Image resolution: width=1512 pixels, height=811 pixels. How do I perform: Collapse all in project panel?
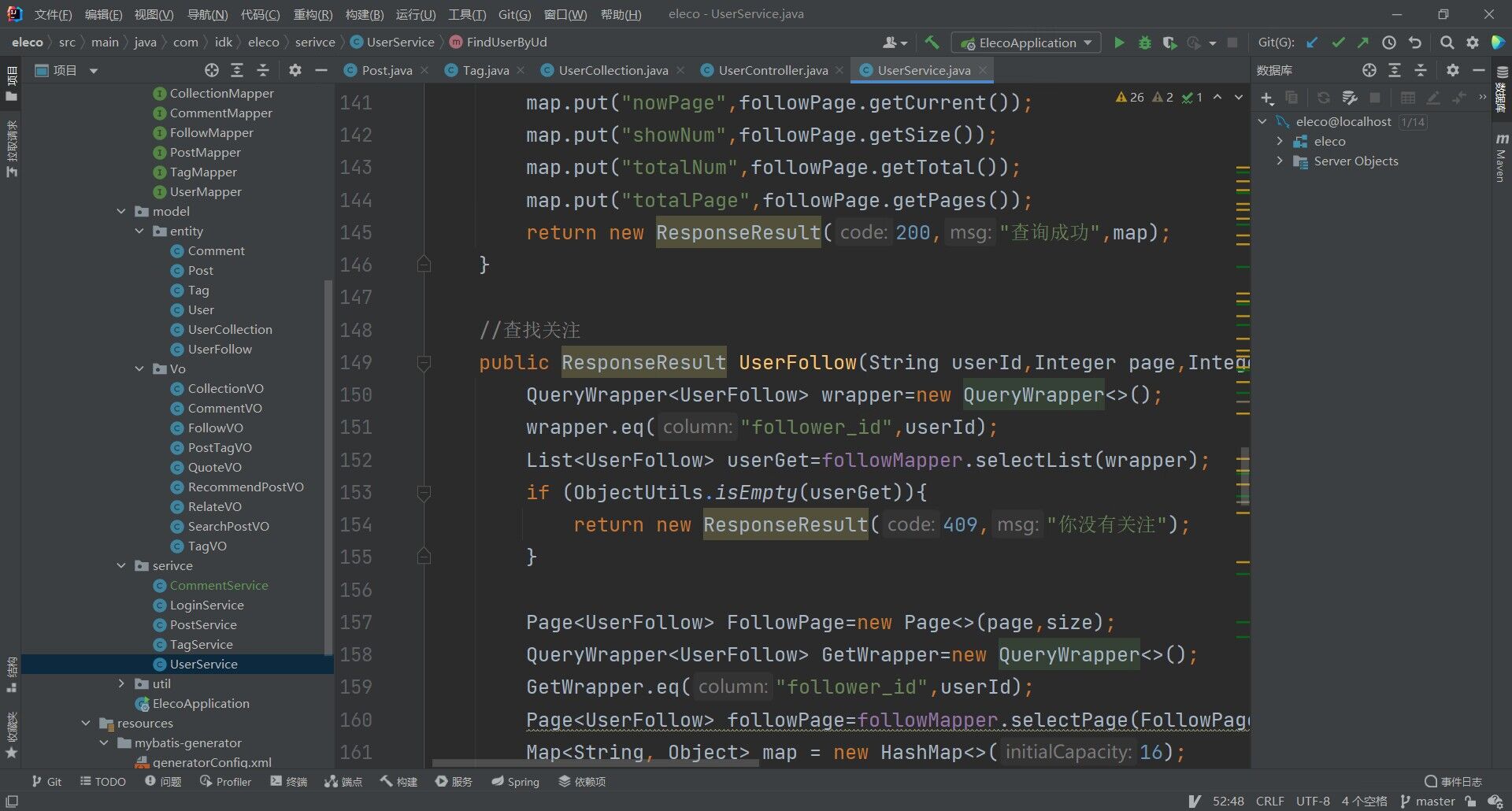[x=263, y=70]
